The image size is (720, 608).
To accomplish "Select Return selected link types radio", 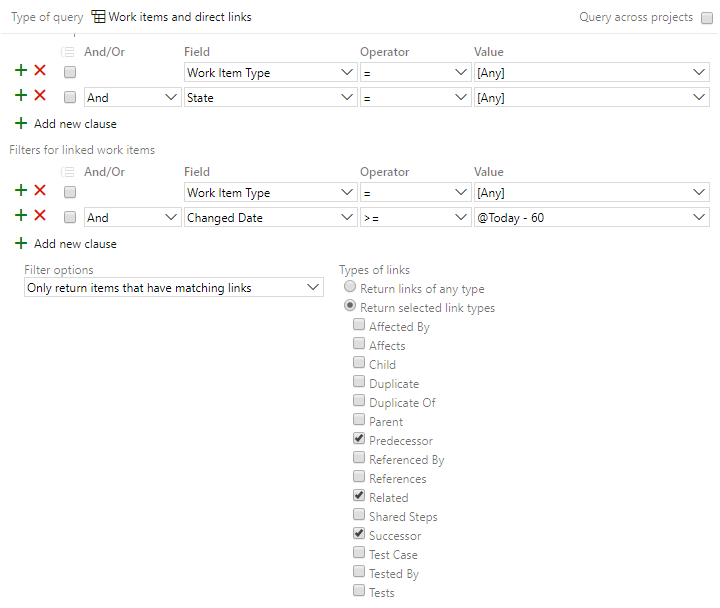I will (x=350, y=305).
